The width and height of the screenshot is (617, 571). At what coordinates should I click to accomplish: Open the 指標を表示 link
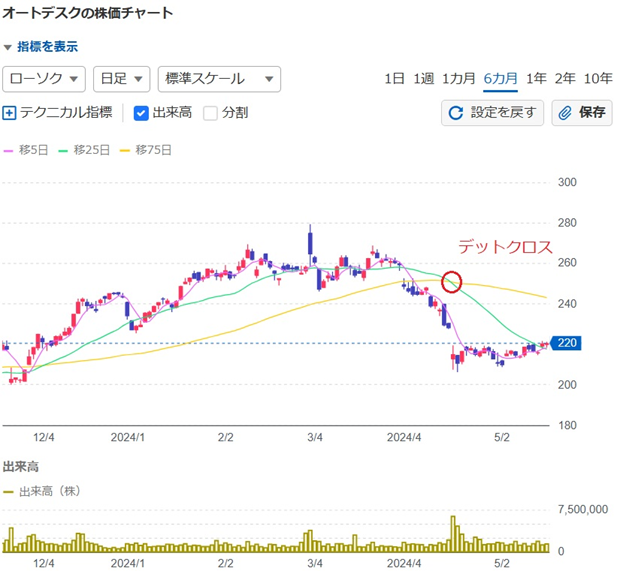(x=47, y=47)
